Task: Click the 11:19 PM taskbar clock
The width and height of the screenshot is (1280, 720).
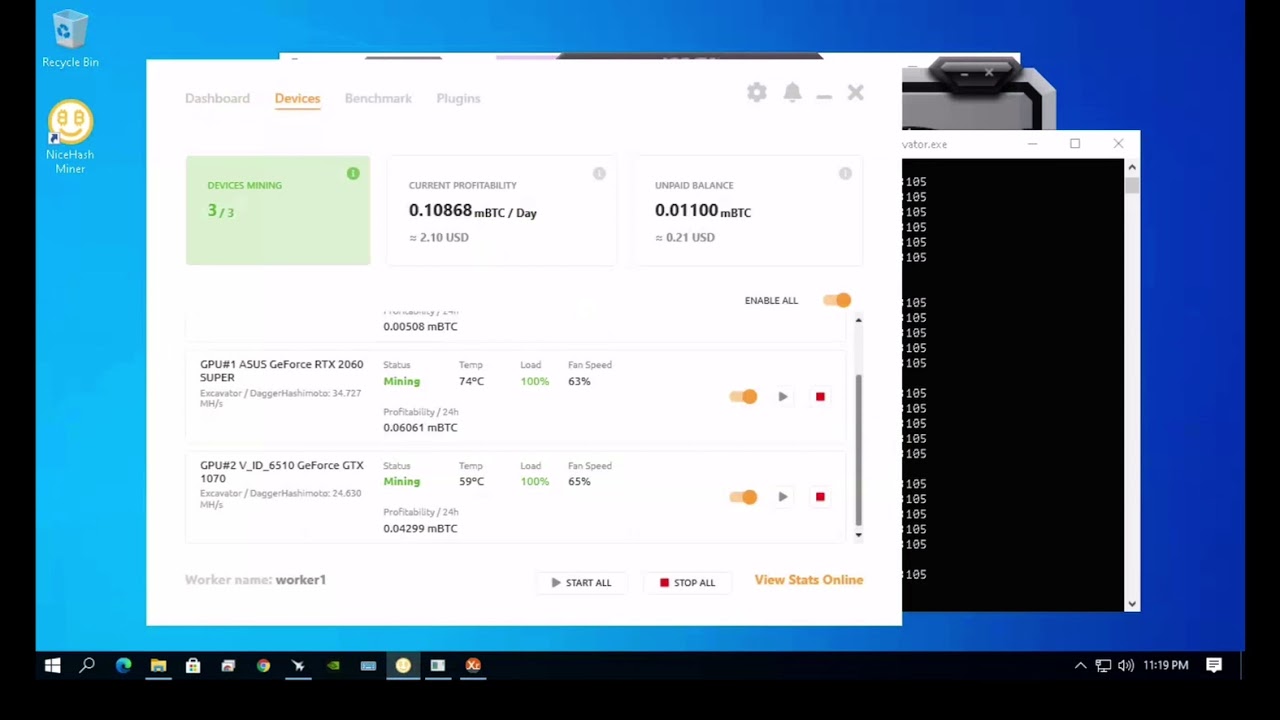Action: tap(1166, 665)
